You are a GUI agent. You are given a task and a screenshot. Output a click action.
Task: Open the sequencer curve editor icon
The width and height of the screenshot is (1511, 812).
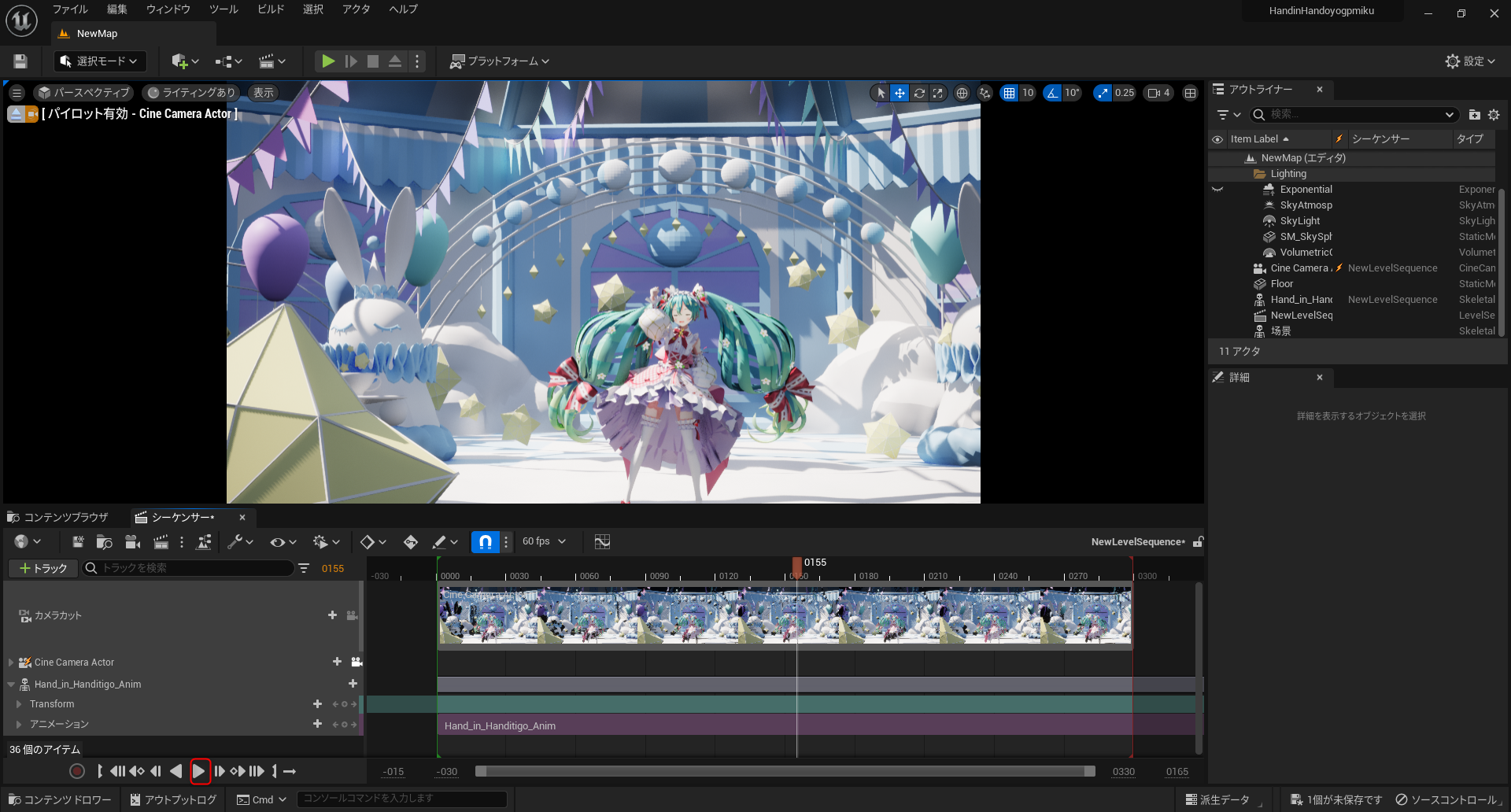point(602,542)
